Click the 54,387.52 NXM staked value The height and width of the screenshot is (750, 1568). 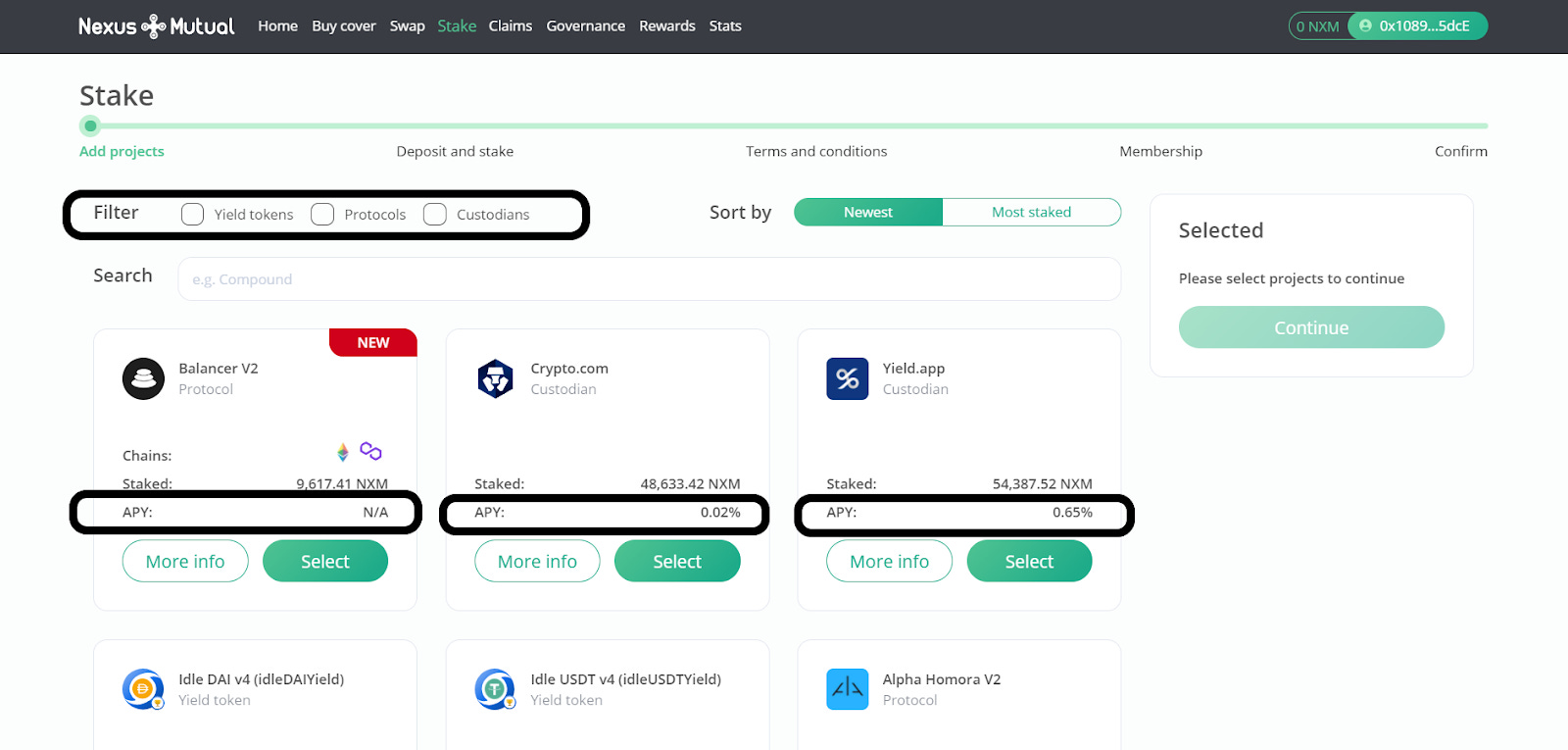[1043, 484]
